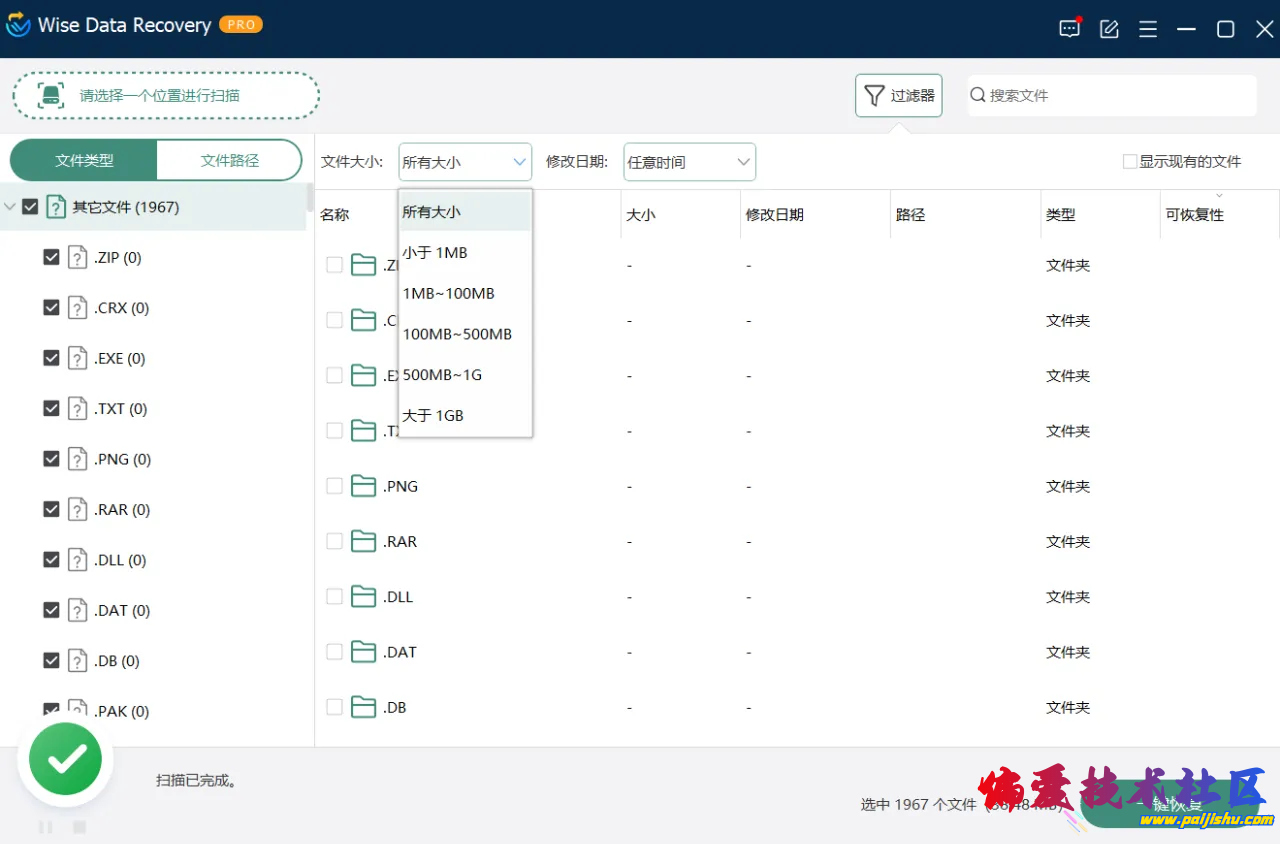Image resolution: width=1280 pixels, height=844 pixels.
Task: Switch to the 文件路径 tab
Action: 229,160
